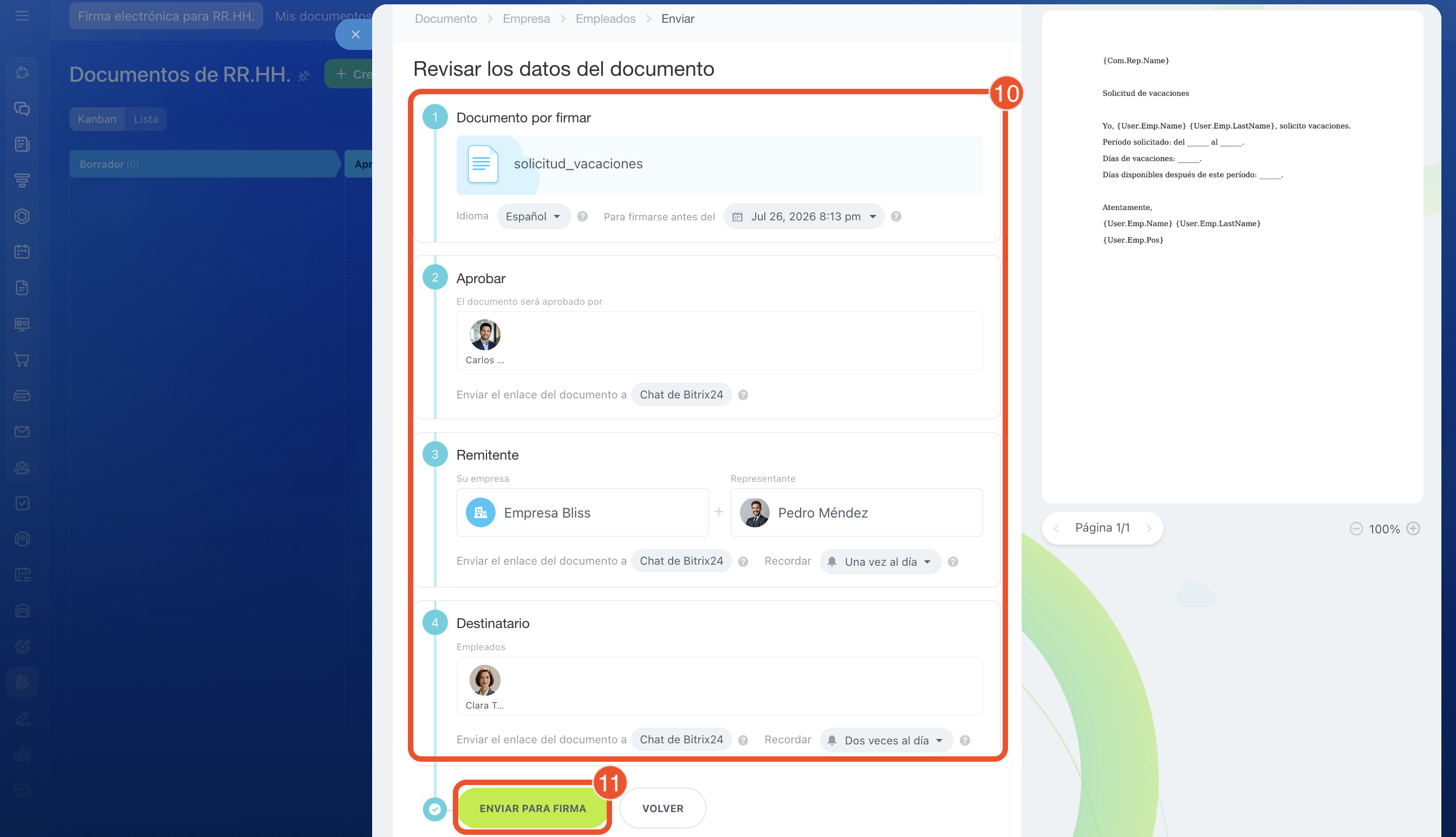1456x837 pixels.
Task: Open Dos veces al día reminder dropdown
Action: pyautogui.click(x=886, y=741)
